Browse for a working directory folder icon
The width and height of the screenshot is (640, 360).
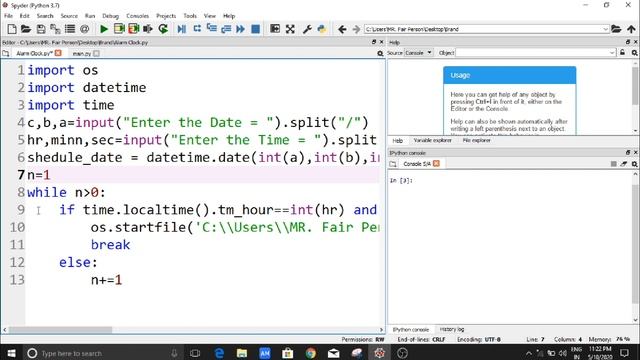click(616, 29)
